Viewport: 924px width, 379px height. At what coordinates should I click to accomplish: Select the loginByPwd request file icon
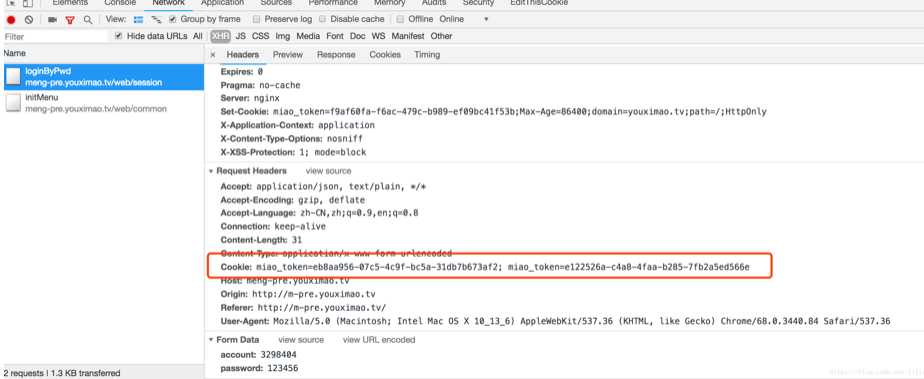click(x=13, y=77)
